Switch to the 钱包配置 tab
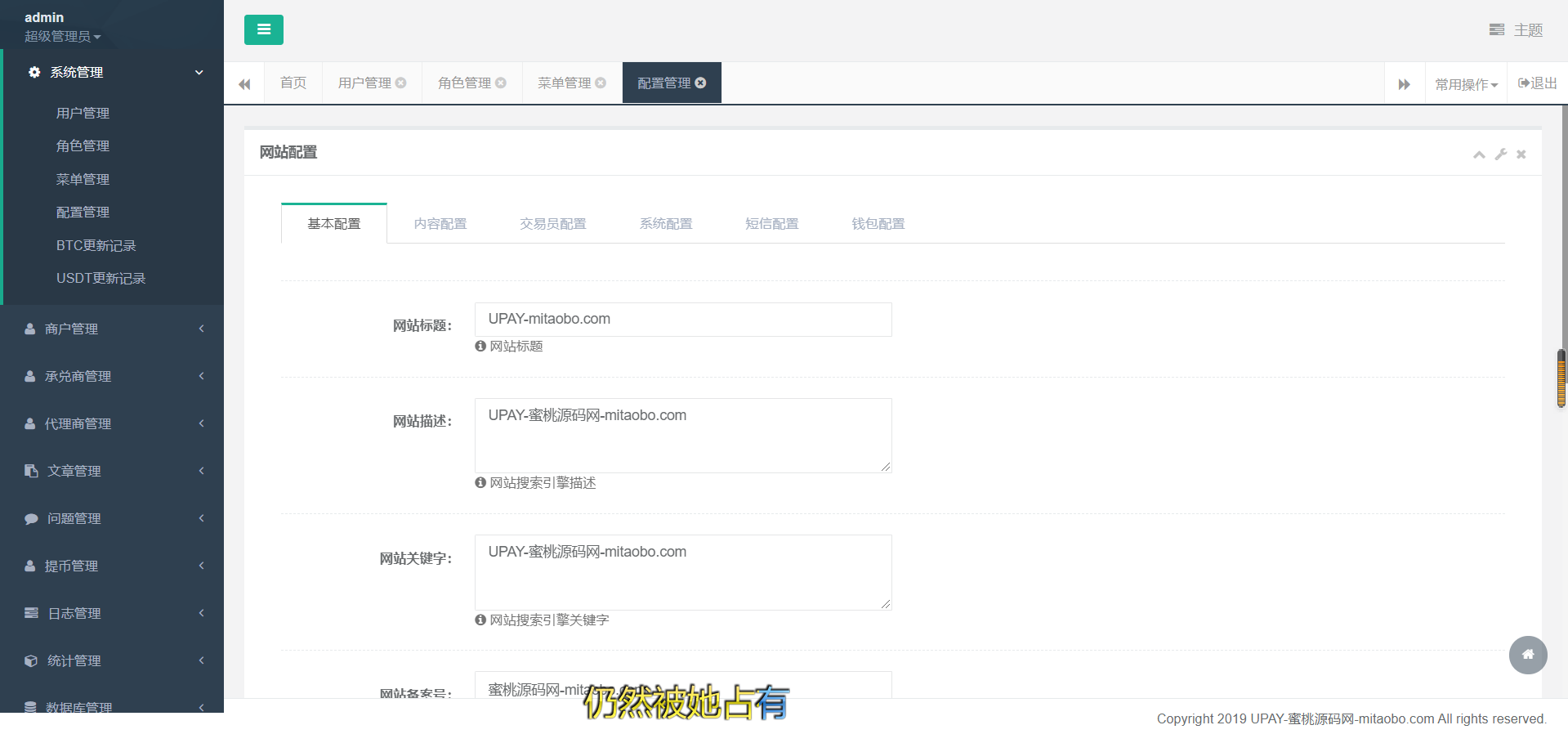This screenshot has height=734, width=1568. (878, 224)
